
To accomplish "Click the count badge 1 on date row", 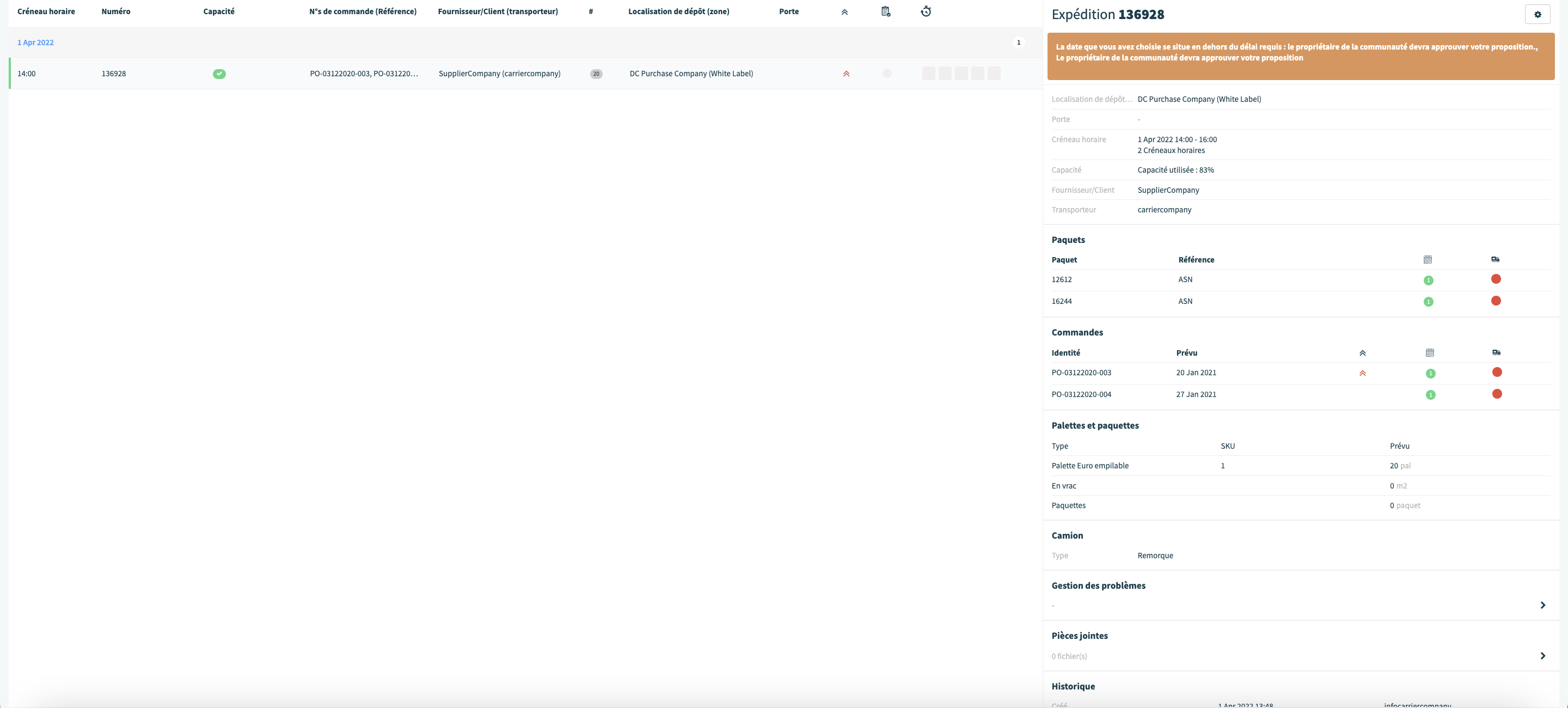I will click(1018, 42).
